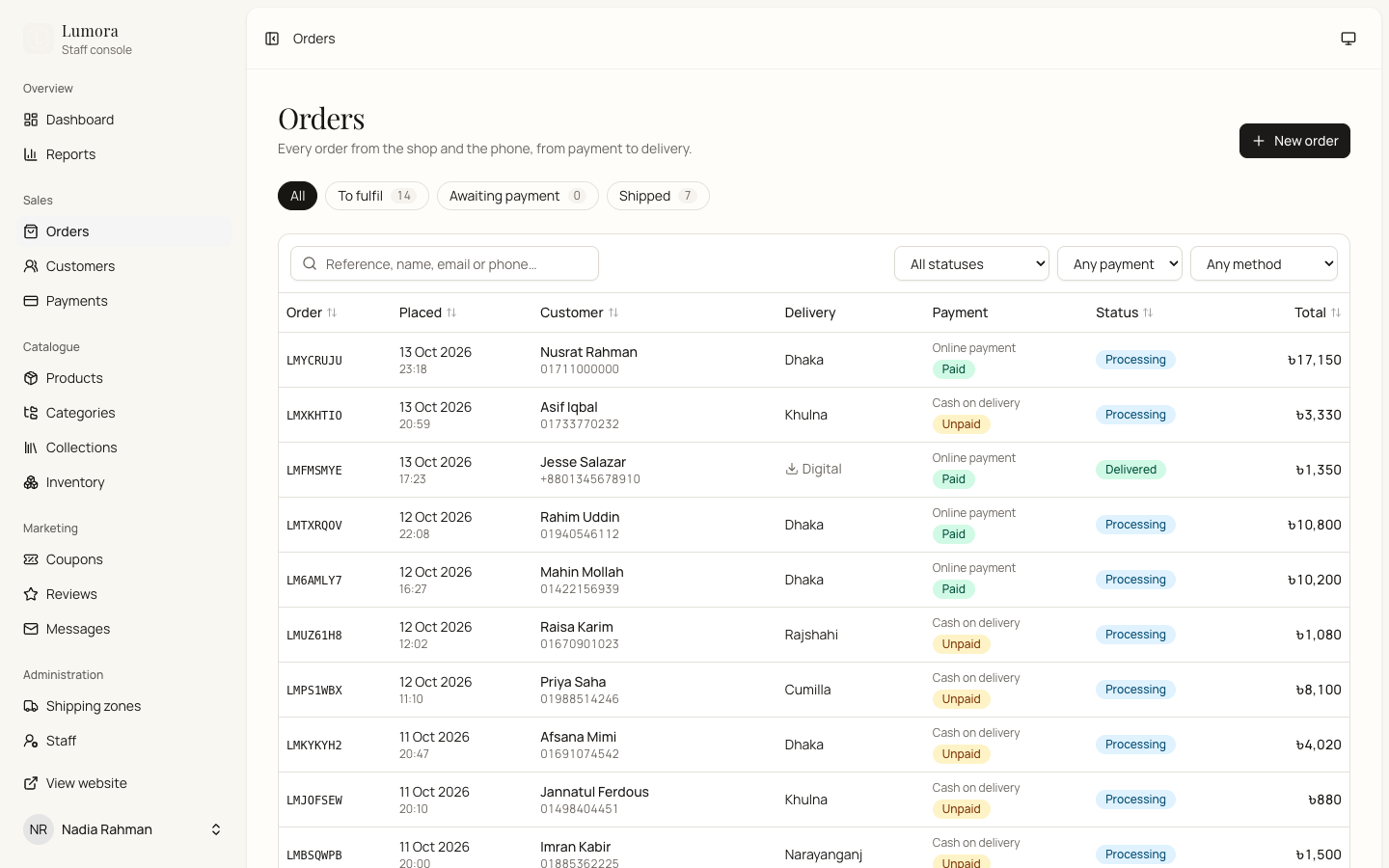Switch to the To fulfil tab

tap(377, 196)
